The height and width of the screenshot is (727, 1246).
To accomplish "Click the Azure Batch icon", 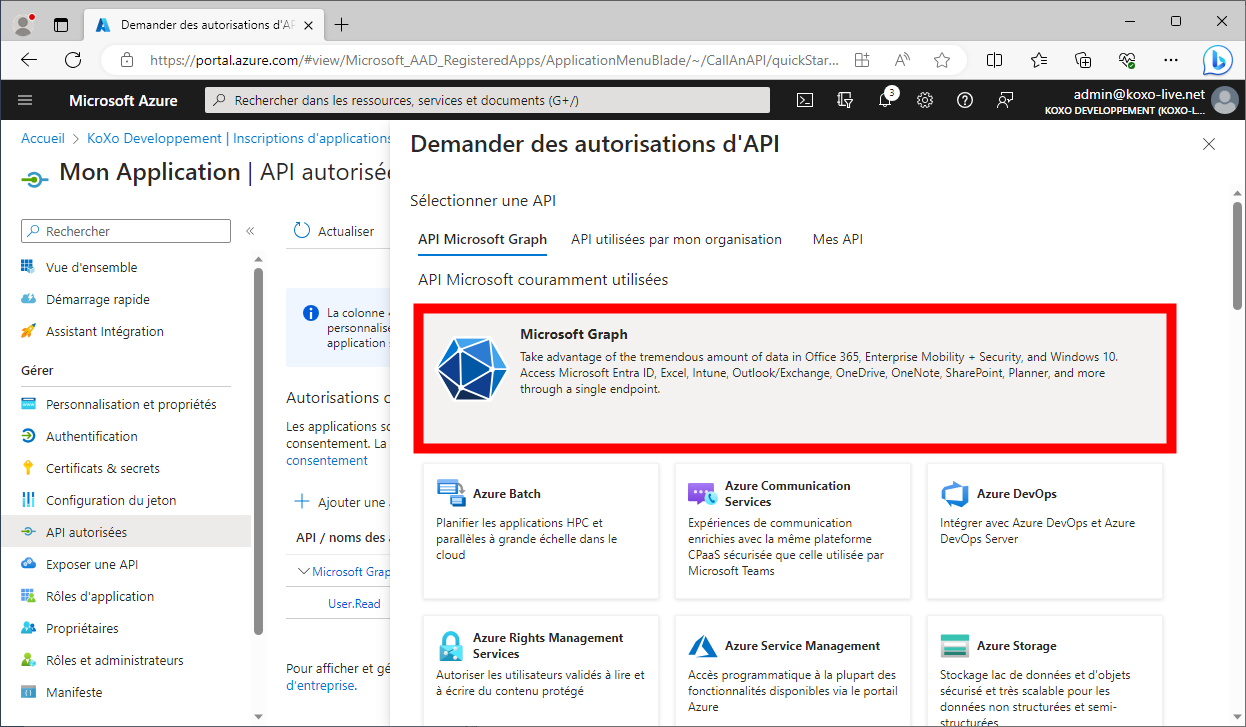I will click(452, 493).
